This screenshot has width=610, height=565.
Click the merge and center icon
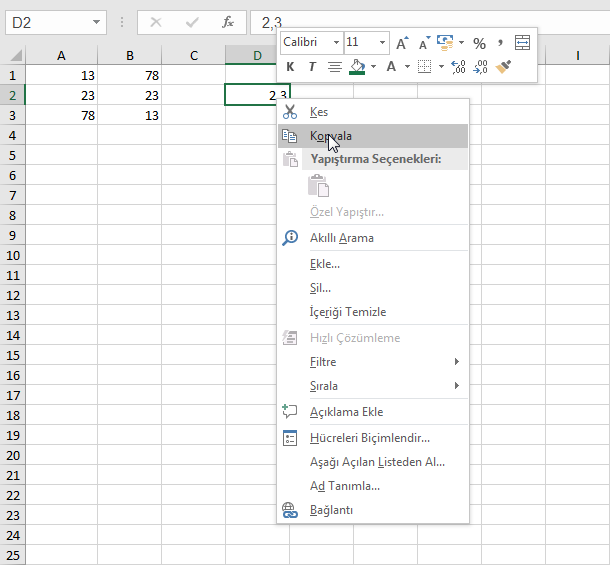[522, 42]
